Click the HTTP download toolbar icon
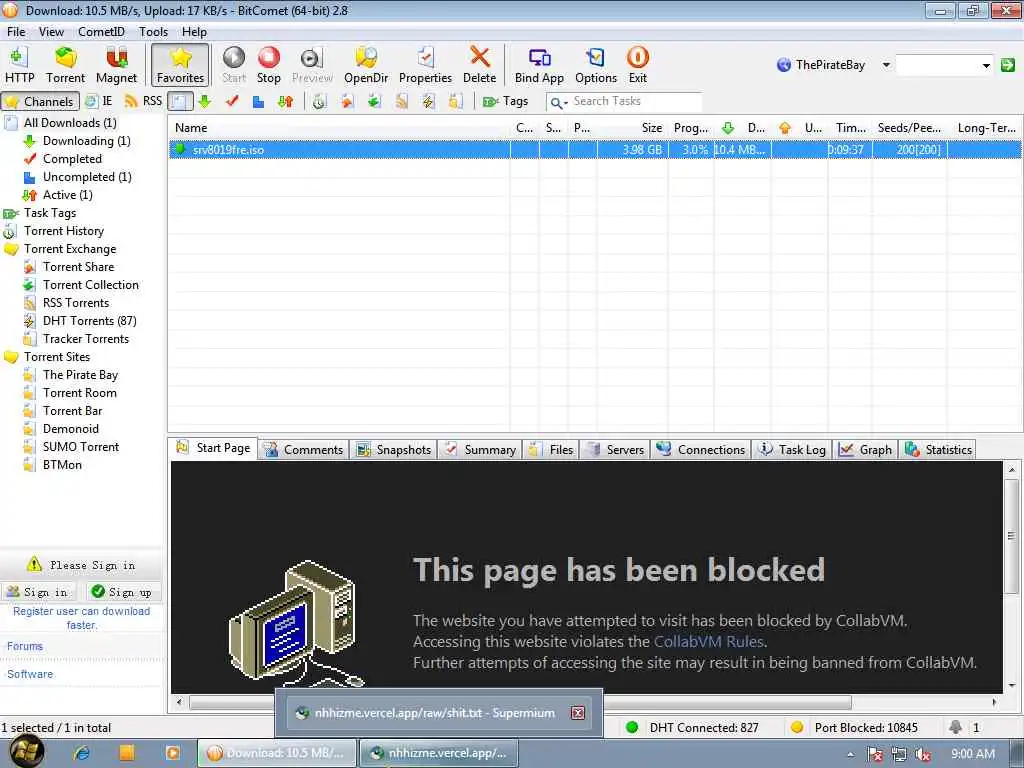Image resolution: width=1024 pixels, height=768 pixels. click(20, 65)
